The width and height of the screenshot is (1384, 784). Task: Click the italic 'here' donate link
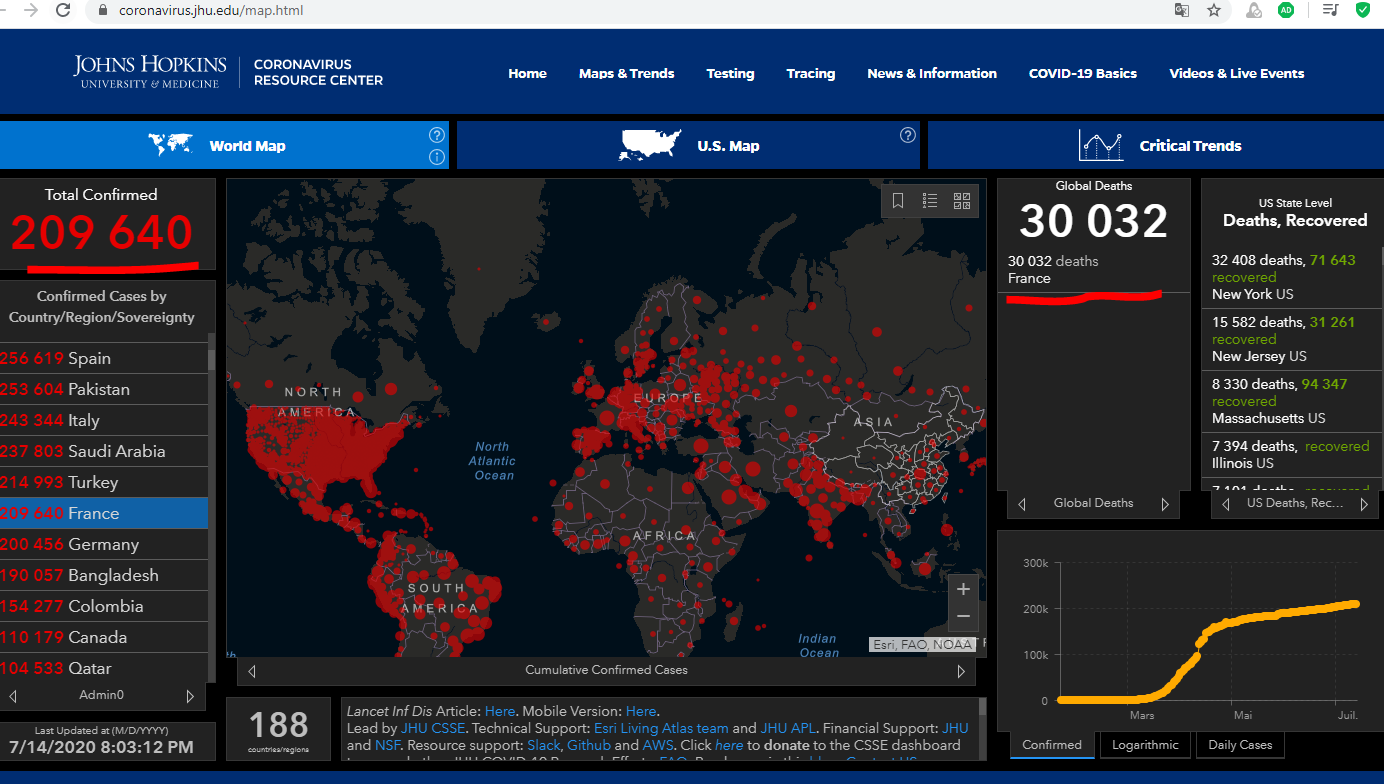(729, 745)
